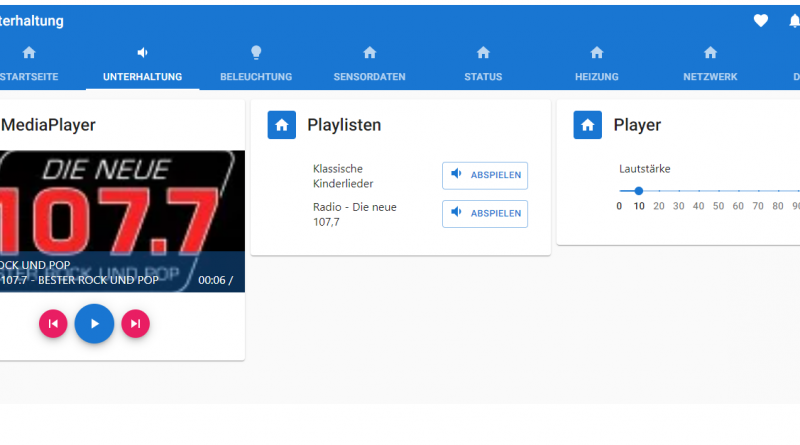Play the Klassische Kinderlieder playlist

[x=485, y=175]
